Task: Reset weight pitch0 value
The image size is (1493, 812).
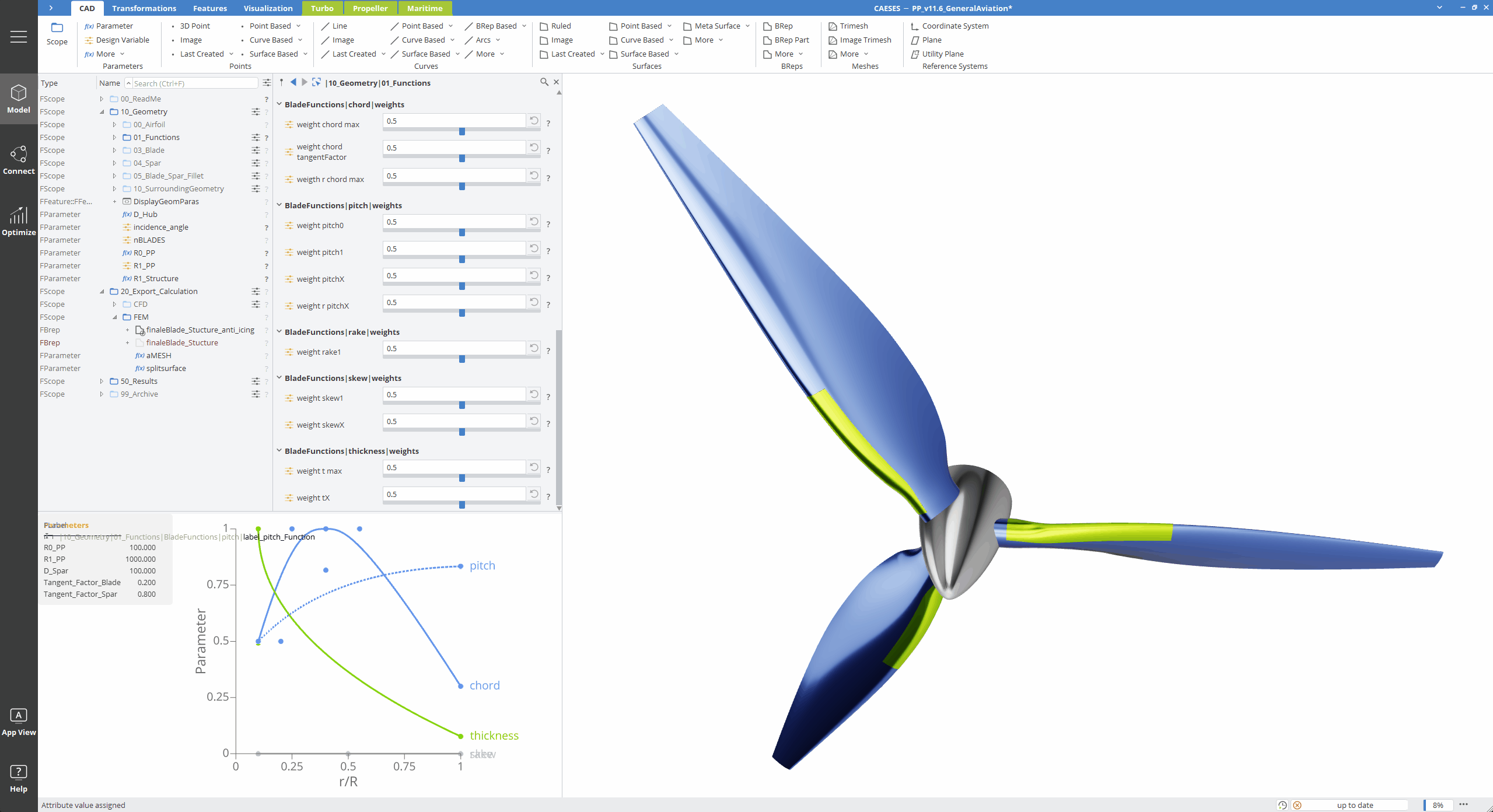Action: pyautogui.click(x=534, y=222)
